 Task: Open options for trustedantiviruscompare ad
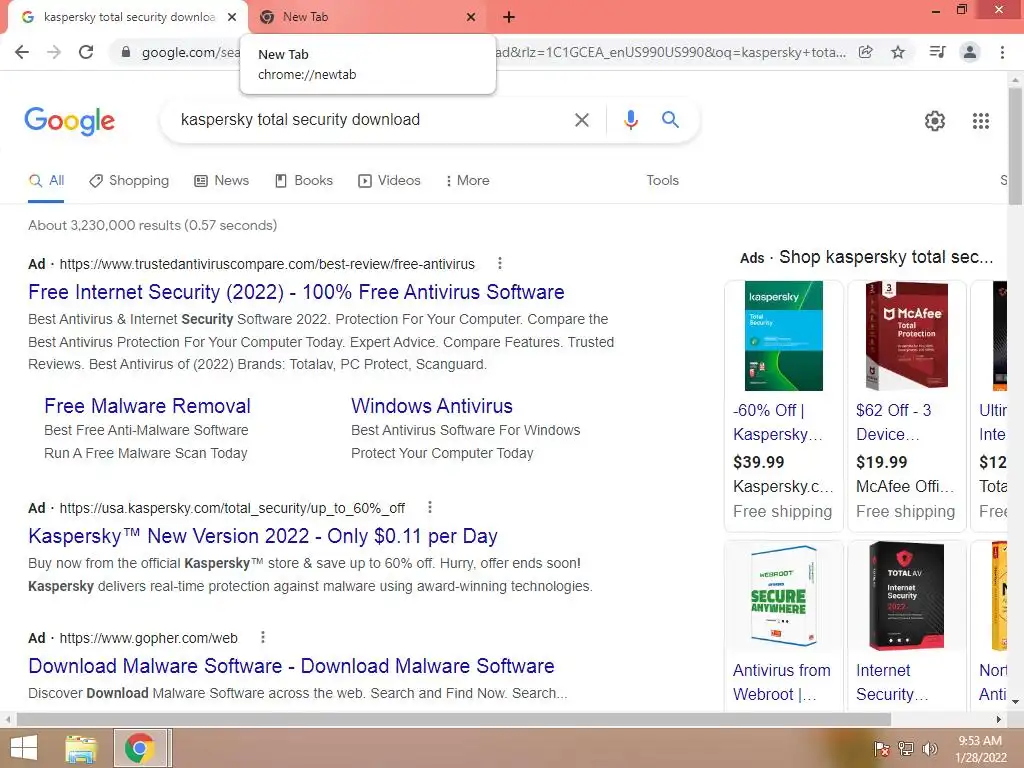point(500,263)
